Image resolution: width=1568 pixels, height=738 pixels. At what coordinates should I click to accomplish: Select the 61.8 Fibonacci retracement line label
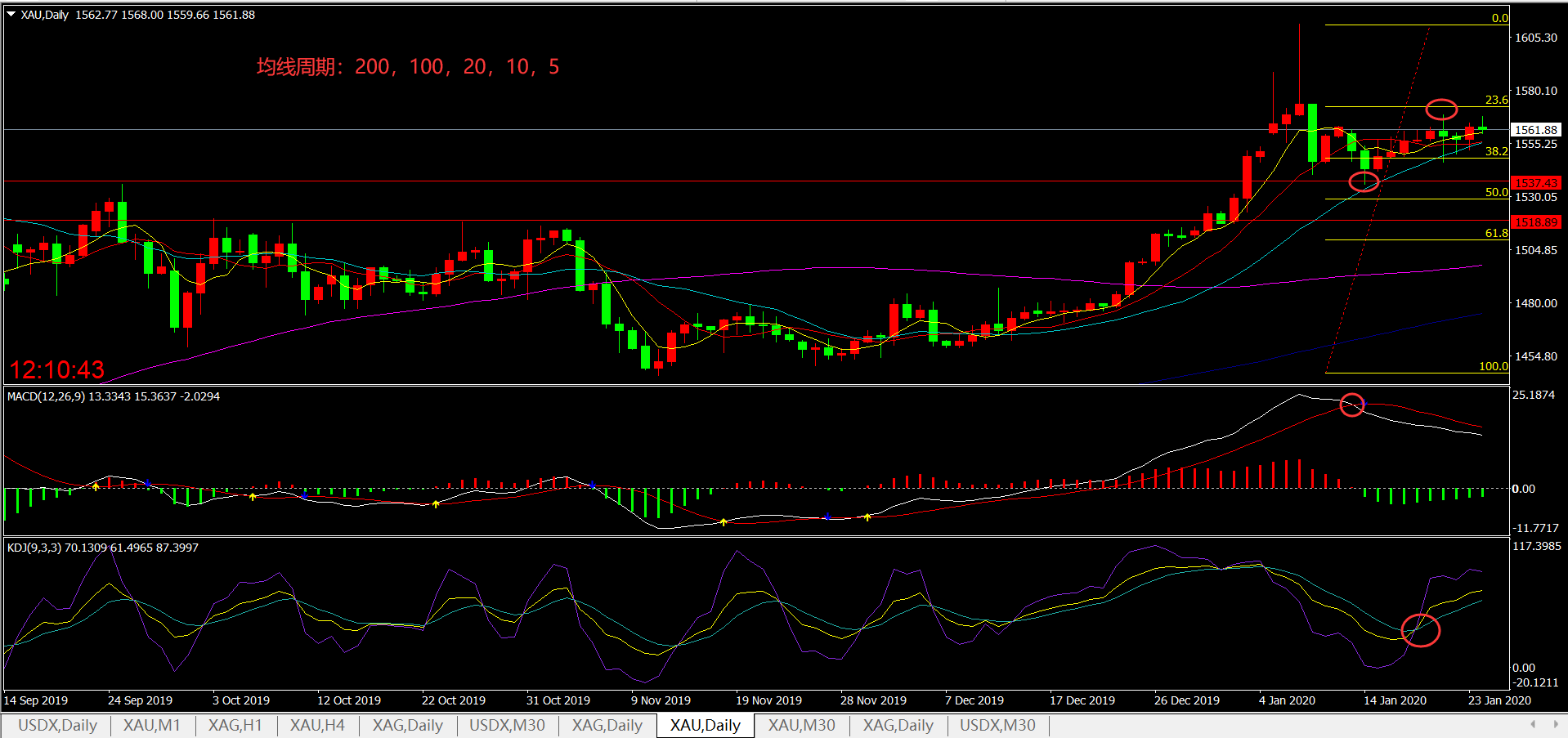point(1496,233)
